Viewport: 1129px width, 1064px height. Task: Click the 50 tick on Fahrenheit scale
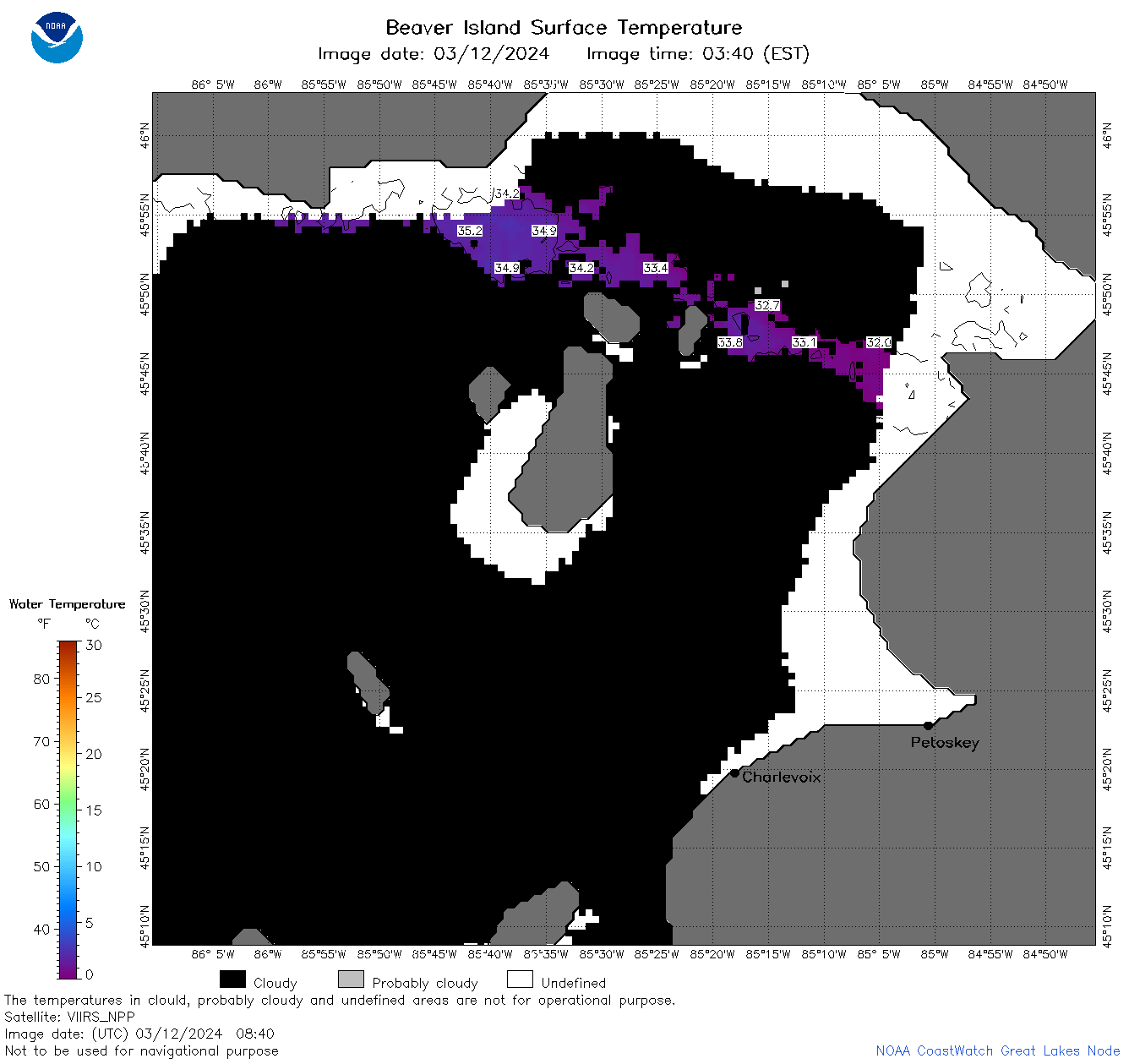[x=41, y=866]
